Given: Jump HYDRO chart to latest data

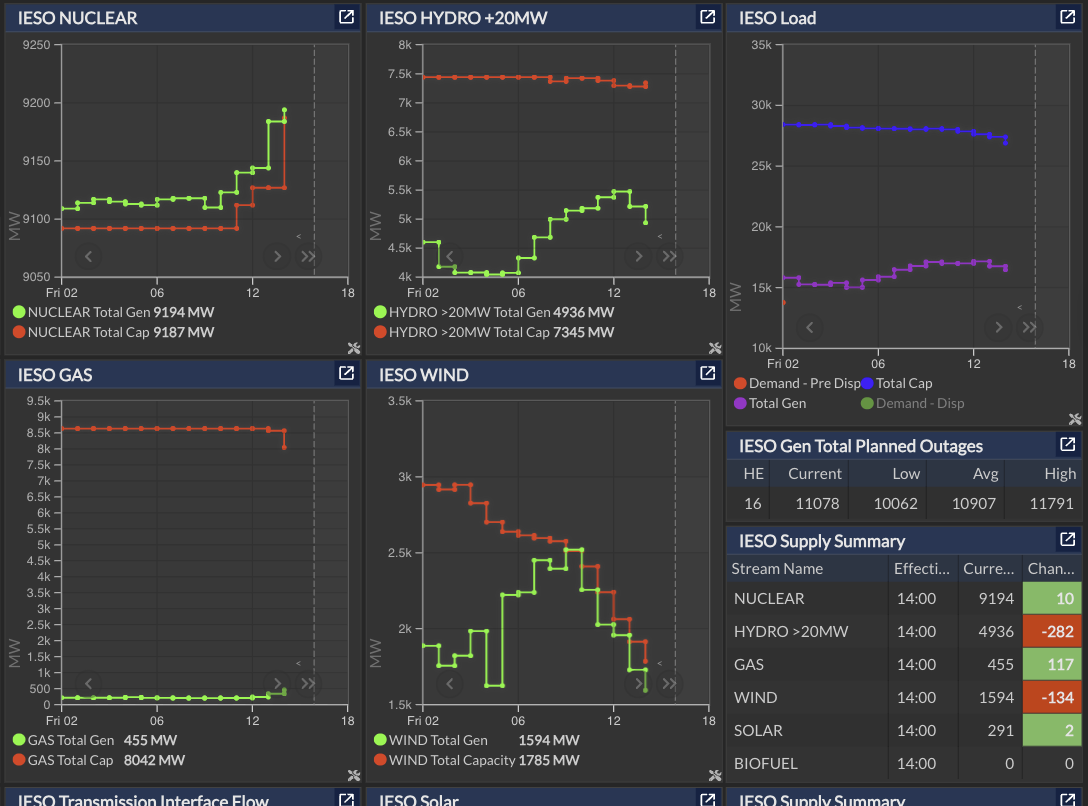Looking at the screenshot, I should coord(670,257).
